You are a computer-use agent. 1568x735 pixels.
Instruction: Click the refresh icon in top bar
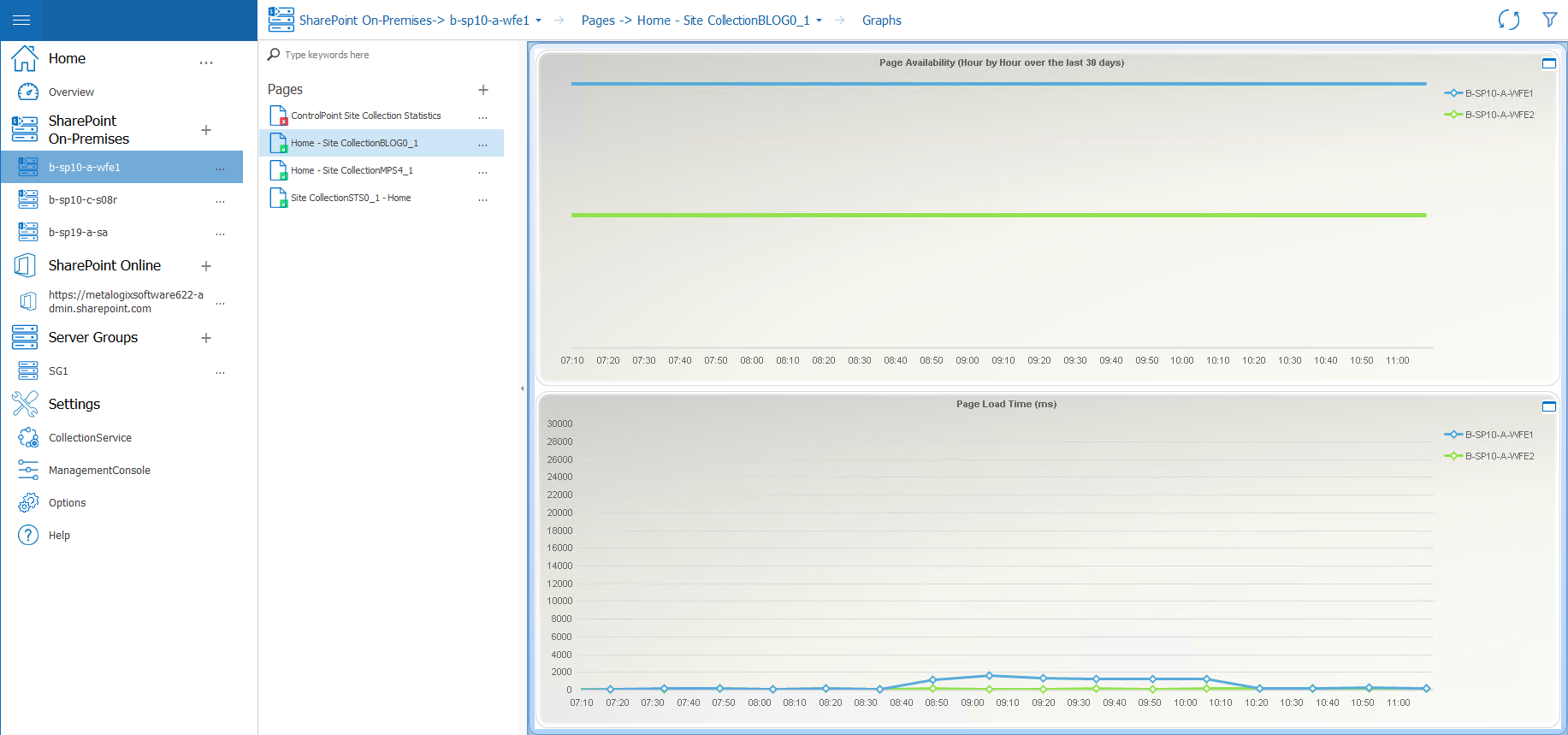tap(1508, 20)
